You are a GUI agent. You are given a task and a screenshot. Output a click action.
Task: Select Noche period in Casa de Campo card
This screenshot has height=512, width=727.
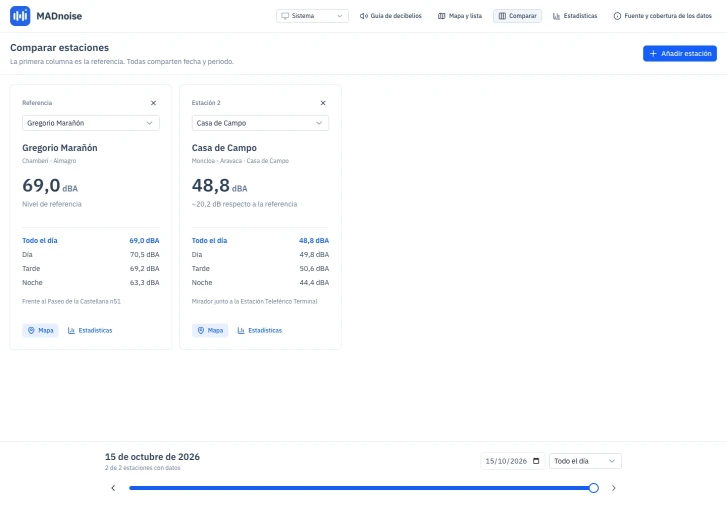[261, 282]
